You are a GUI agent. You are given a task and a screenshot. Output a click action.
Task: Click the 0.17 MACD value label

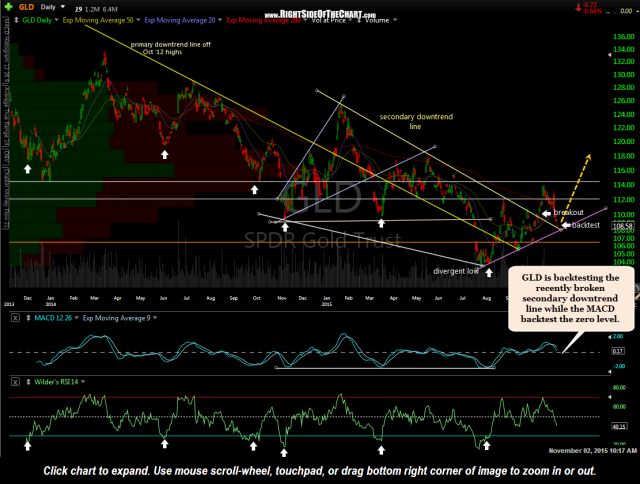[x=618, y=351]
